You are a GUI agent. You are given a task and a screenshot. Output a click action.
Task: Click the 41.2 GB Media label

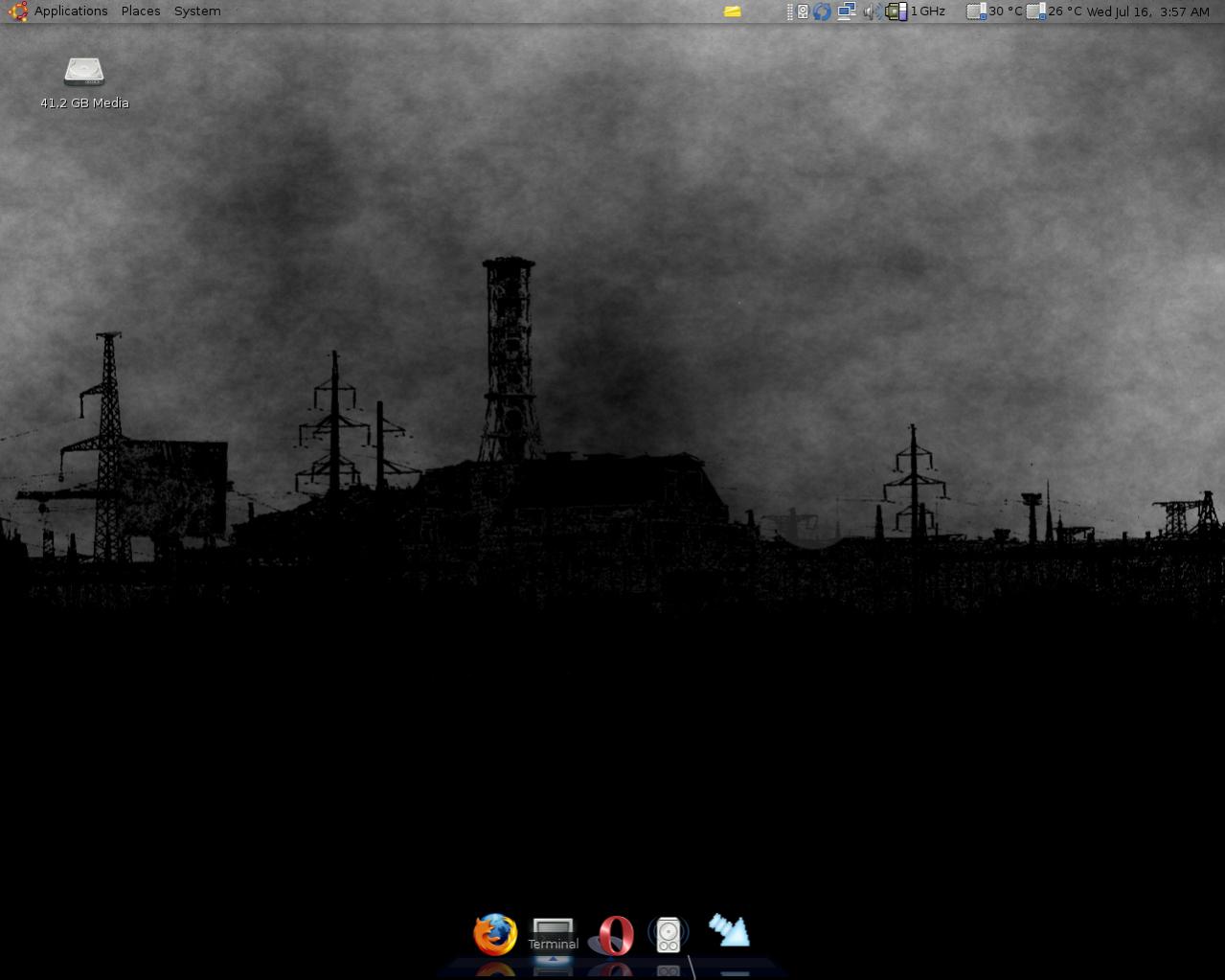click(x=84, y=103)
